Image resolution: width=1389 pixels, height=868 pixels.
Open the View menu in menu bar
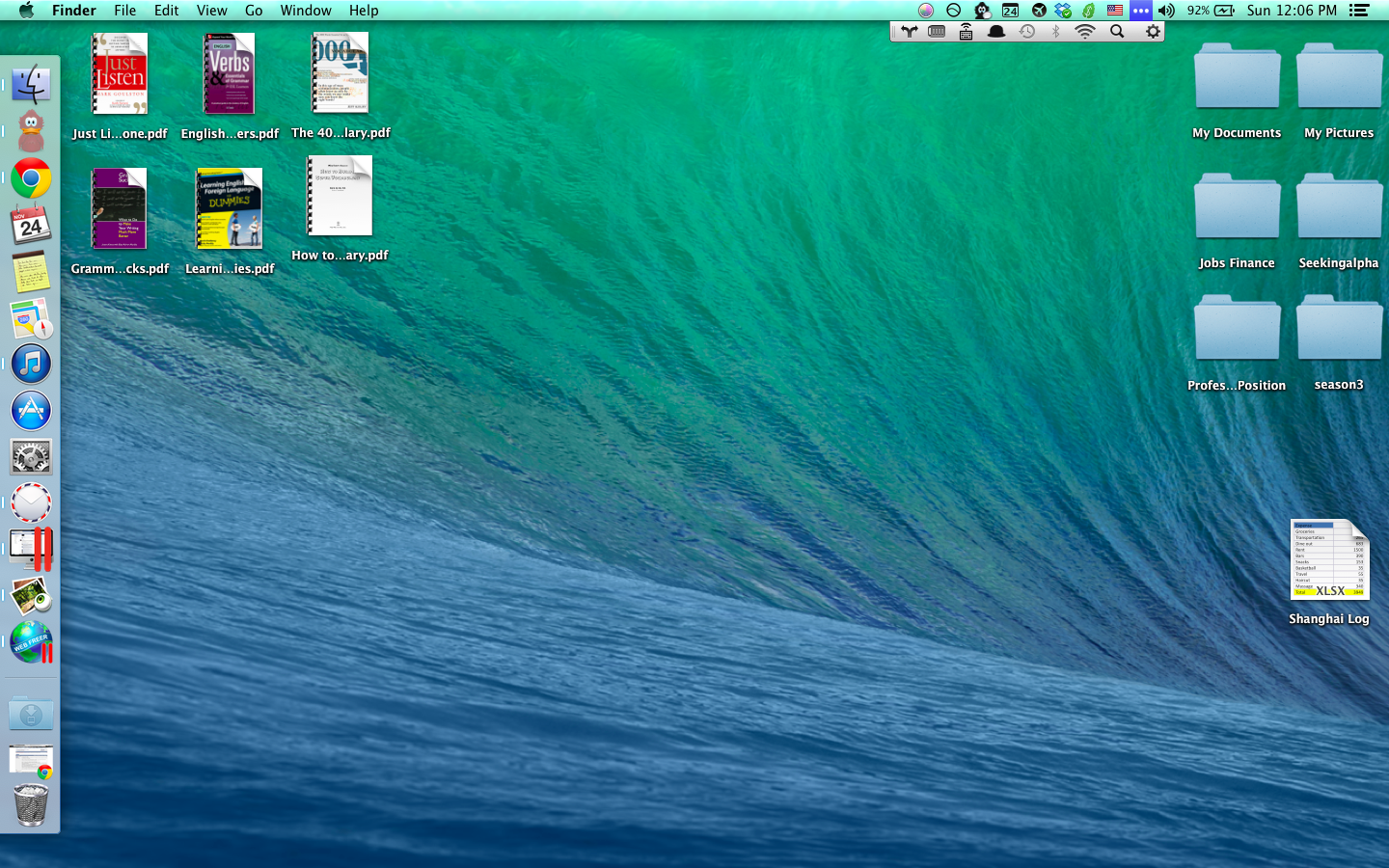coord(211,11)
